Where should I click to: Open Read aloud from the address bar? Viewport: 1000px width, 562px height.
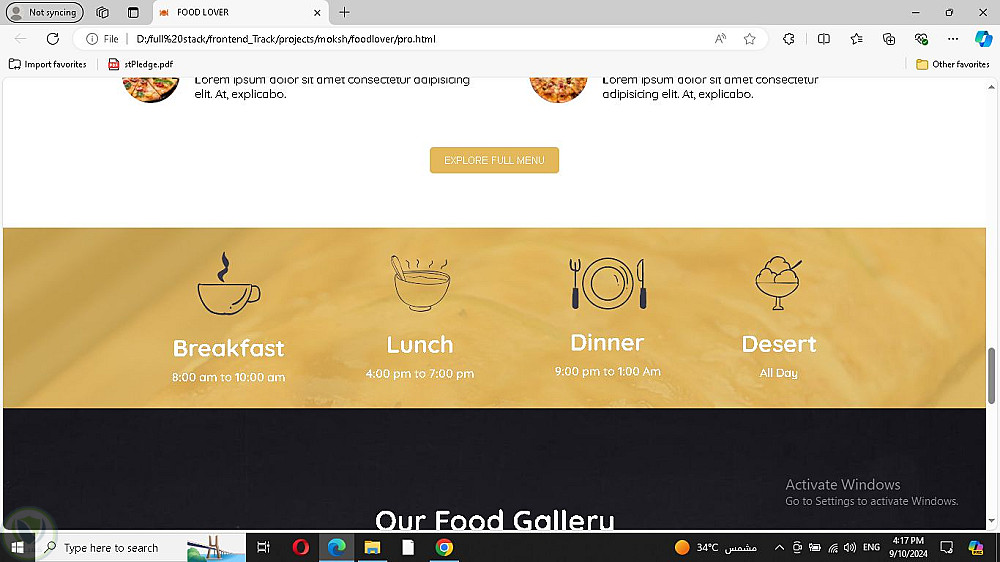[x=720, y=39]
